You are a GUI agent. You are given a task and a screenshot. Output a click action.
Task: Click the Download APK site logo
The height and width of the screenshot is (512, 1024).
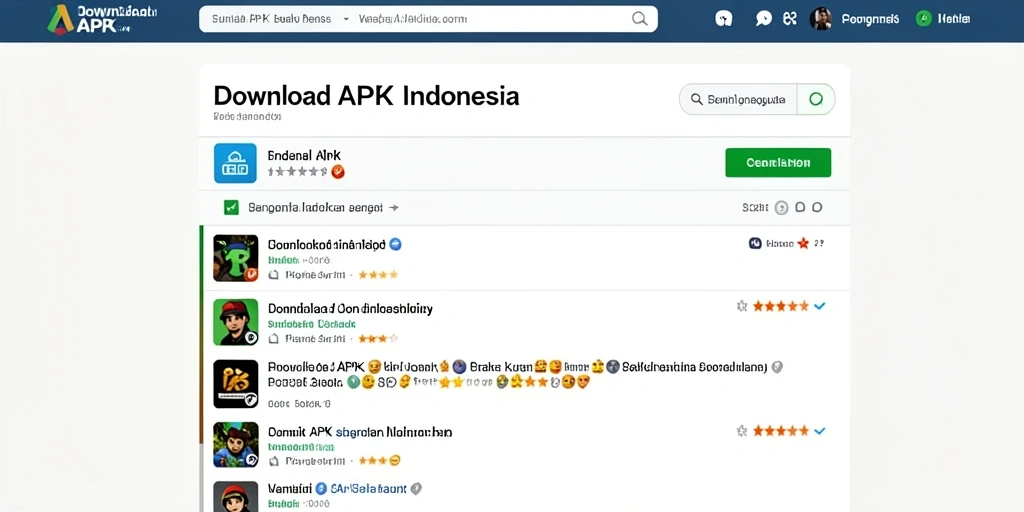(x=102, y=19)
